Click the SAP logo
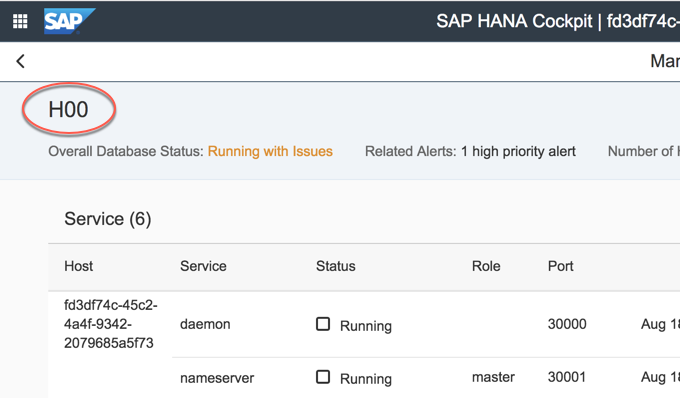The height and width of the screenshot is (398, 680). (69, 21)
